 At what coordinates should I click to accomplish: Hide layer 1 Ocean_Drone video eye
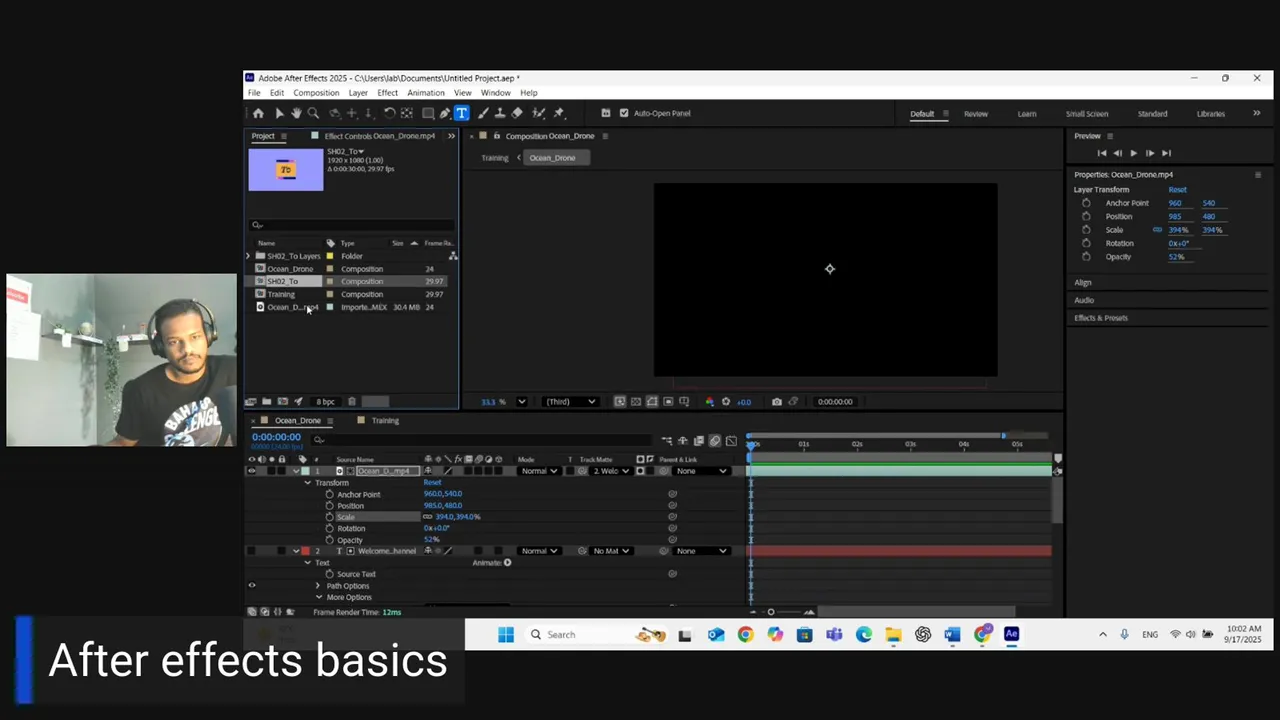click(x=252, y=471)
